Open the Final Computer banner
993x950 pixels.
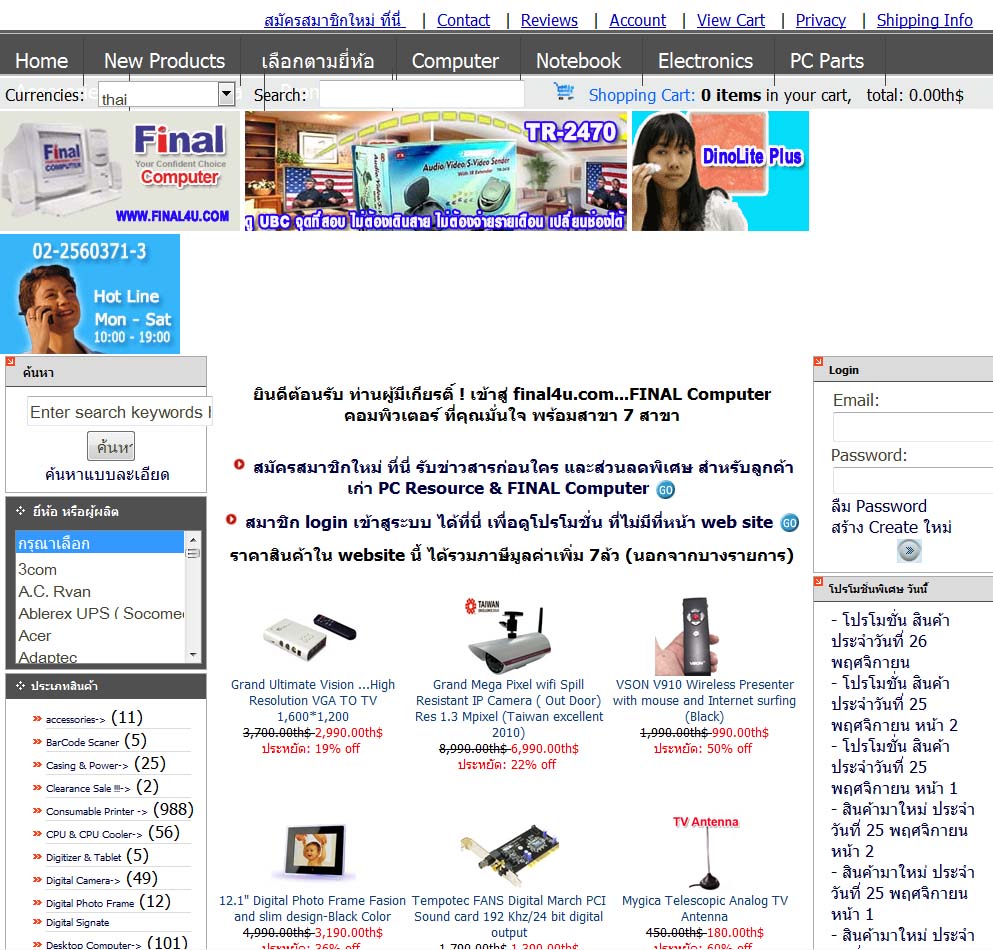click(x=120, y=171)
